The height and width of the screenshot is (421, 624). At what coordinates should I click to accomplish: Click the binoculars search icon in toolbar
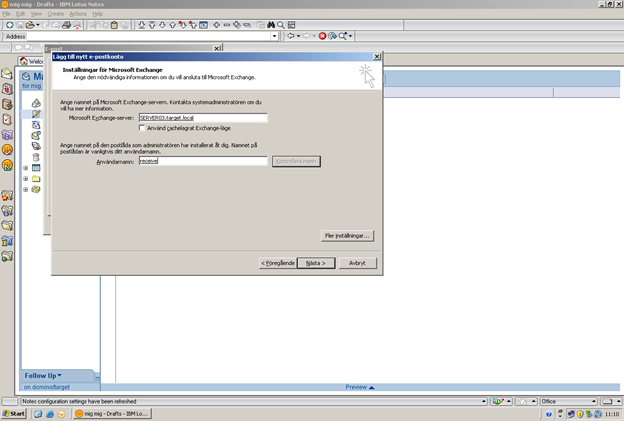271,25
